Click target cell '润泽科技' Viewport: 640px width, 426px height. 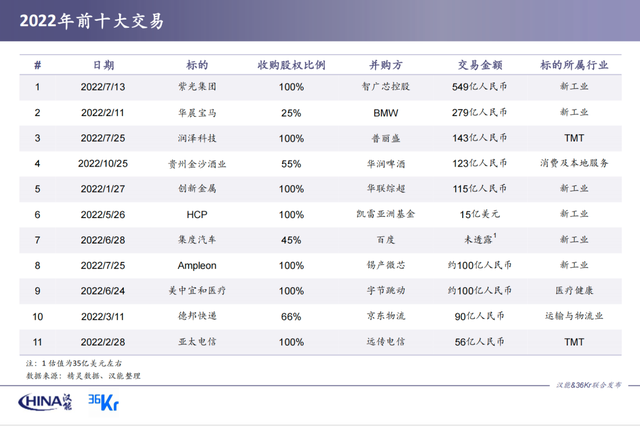coord(197,138)
